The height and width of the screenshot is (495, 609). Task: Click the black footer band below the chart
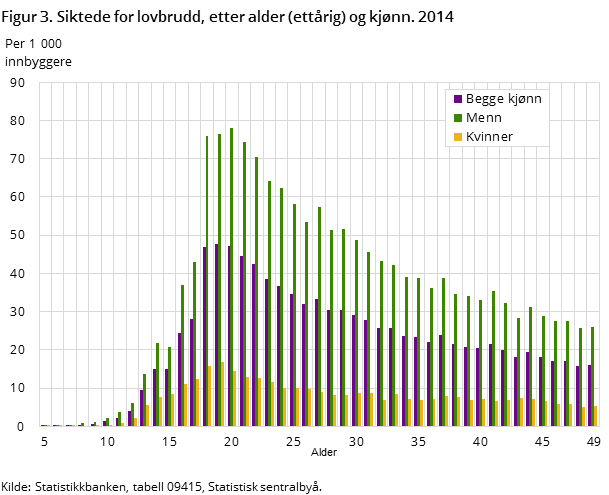coord(300,460)
